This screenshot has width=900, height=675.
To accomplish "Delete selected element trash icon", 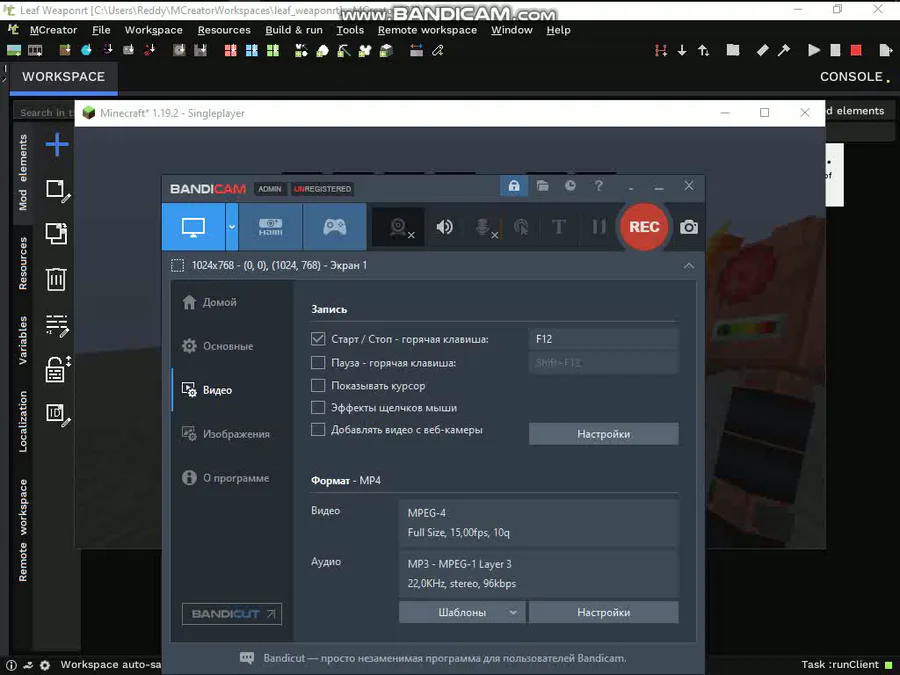I will point(56,280).
